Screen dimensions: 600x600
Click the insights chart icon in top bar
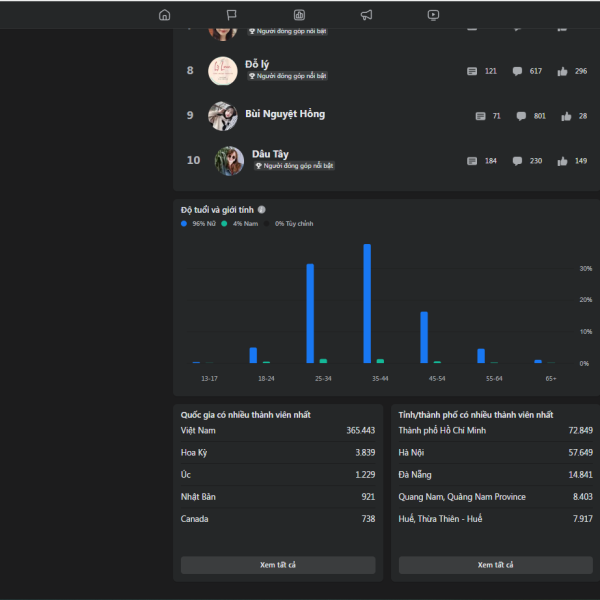[299, 15]
